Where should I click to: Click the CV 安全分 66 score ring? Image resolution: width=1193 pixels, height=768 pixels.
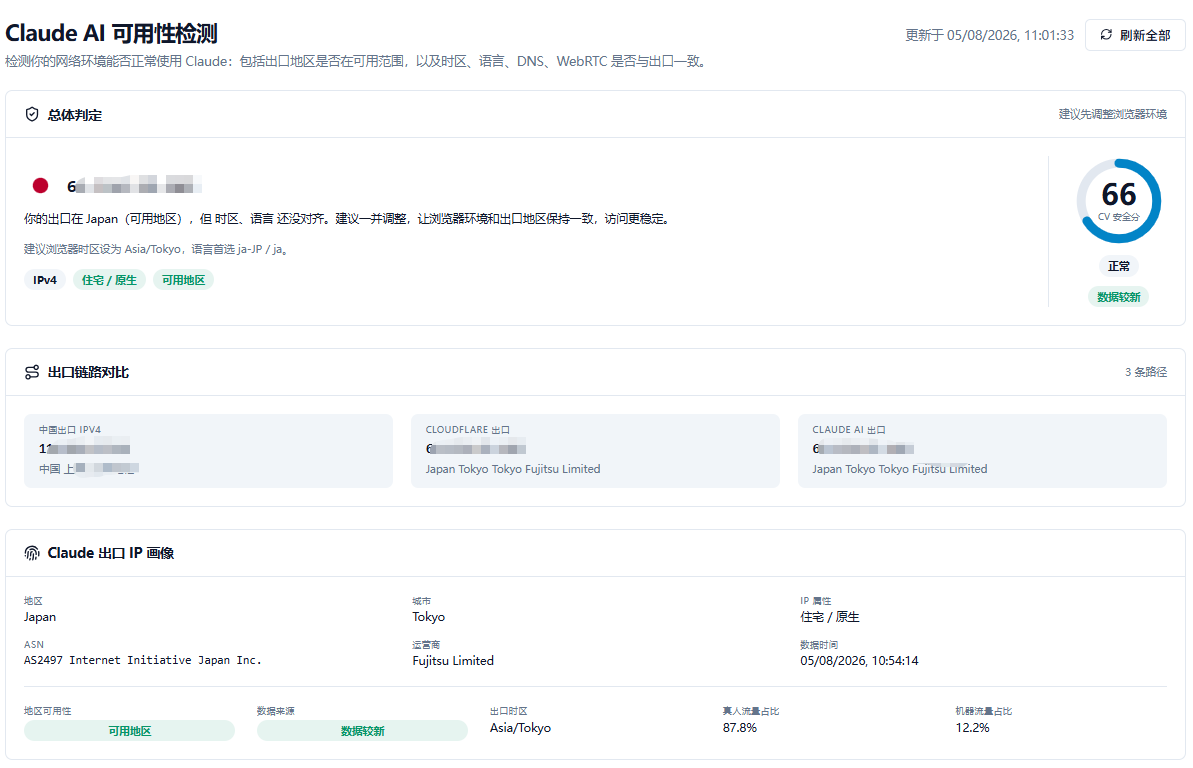click(1118, 201)
